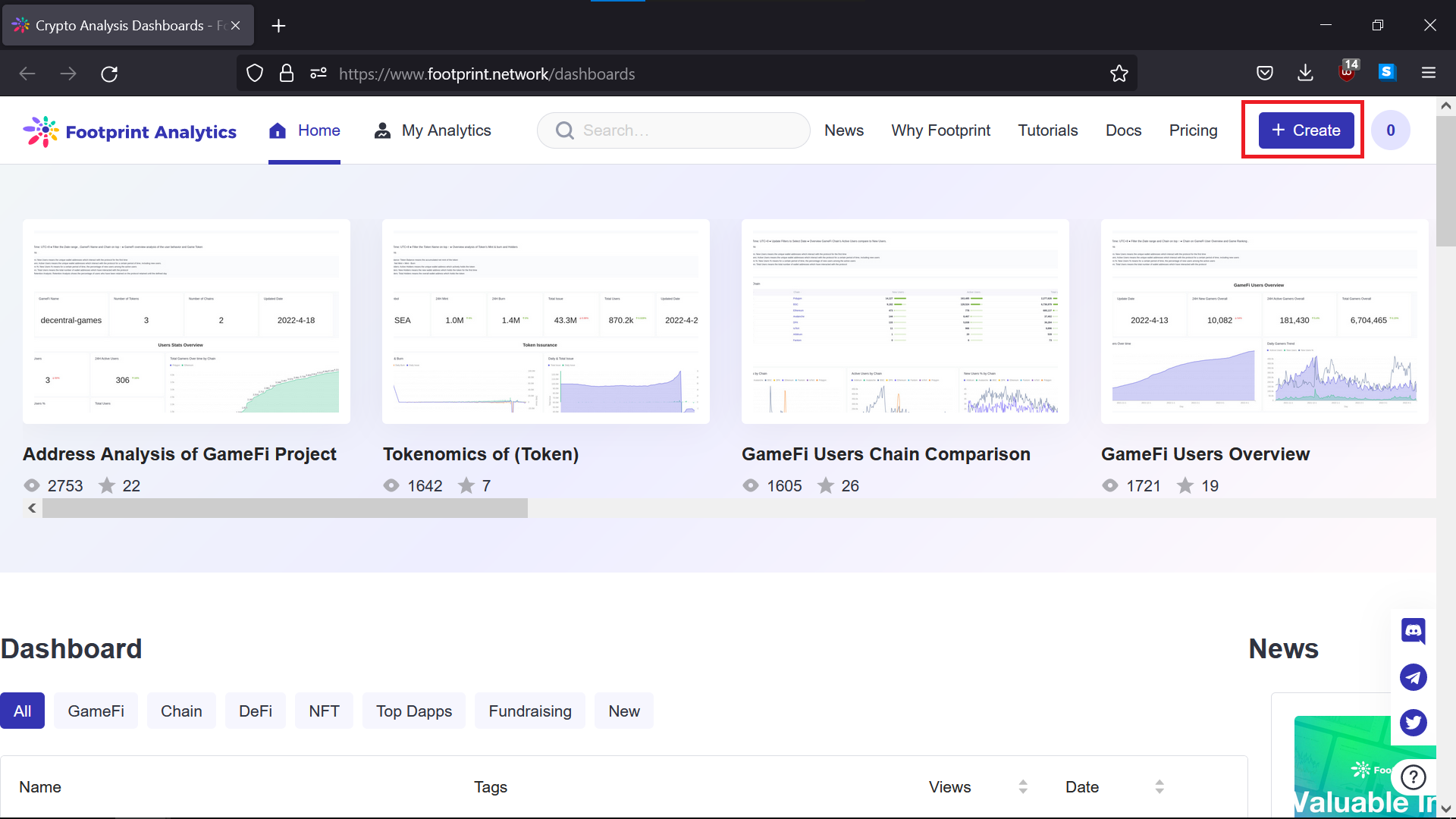Open site permissions icon in address bar

(318, 74)
